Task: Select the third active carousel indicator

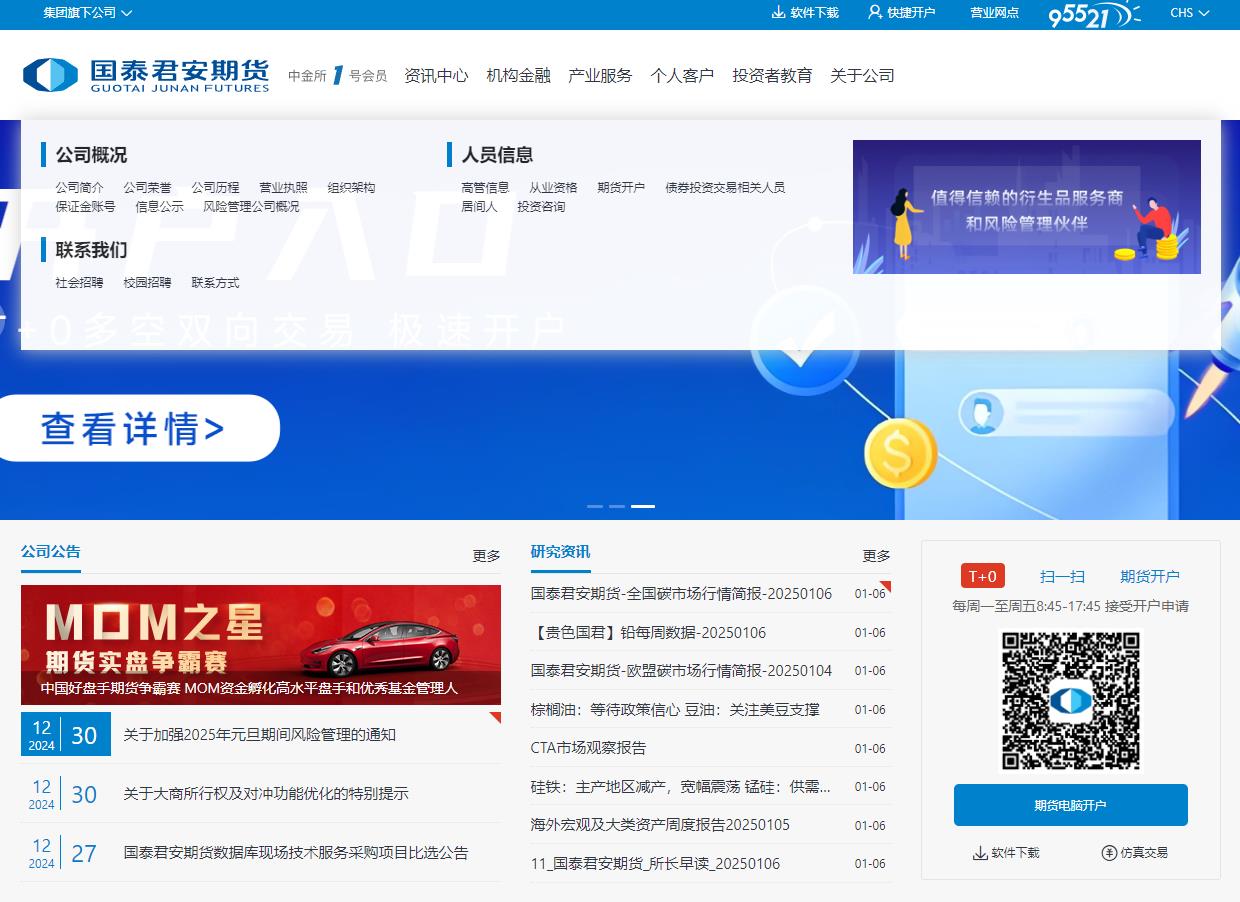Action: [x=643, y=506]
